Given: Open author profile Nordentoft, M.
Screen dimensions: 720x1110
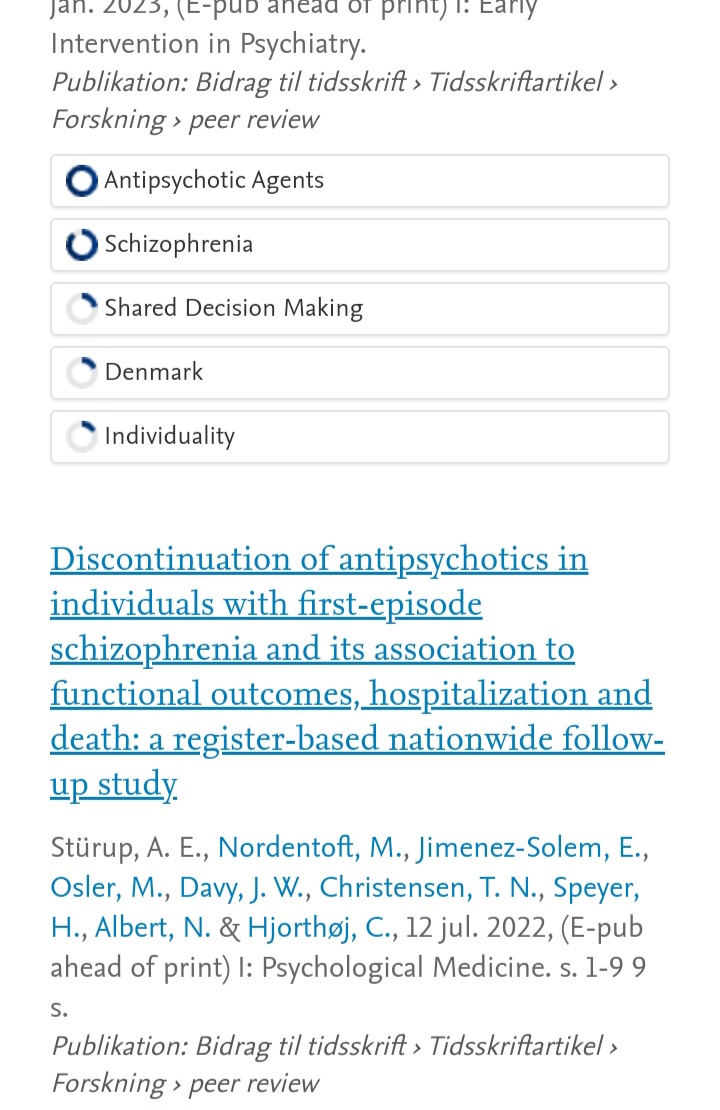Looking at the screenshot, I should 310,847.
